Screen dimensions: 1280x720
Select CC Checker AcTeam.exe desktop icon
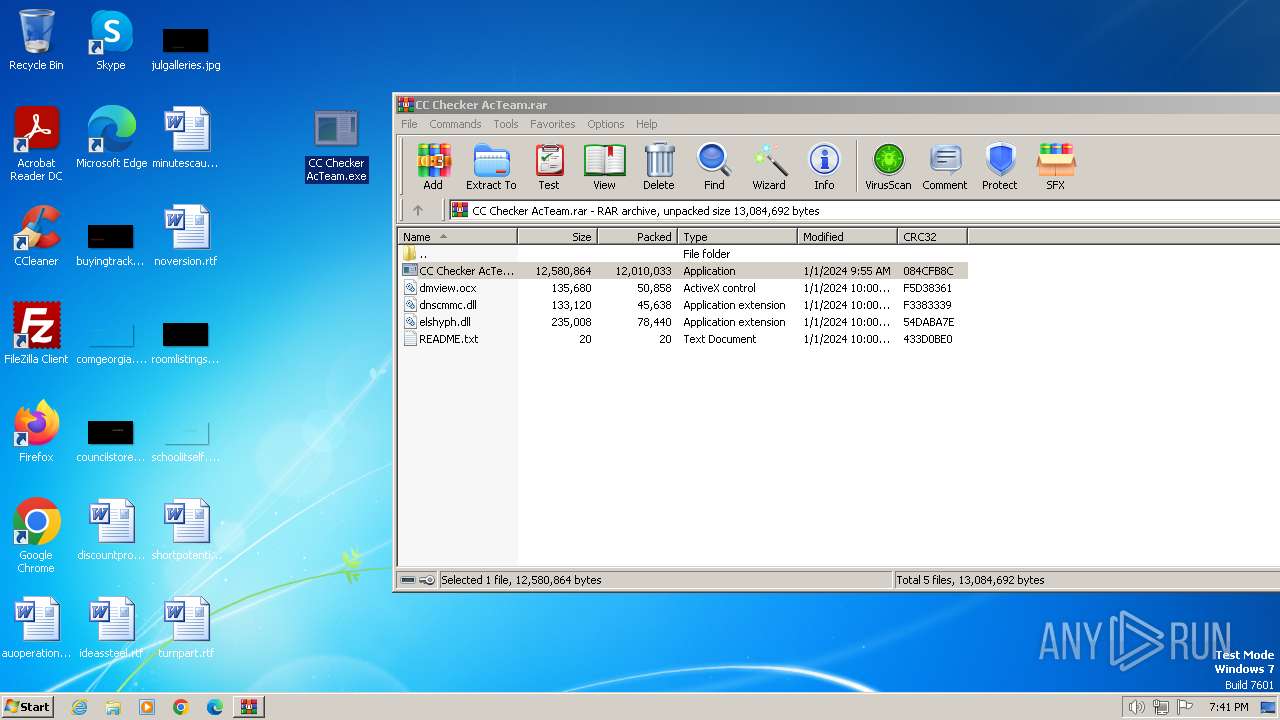[x=336, y=146]
